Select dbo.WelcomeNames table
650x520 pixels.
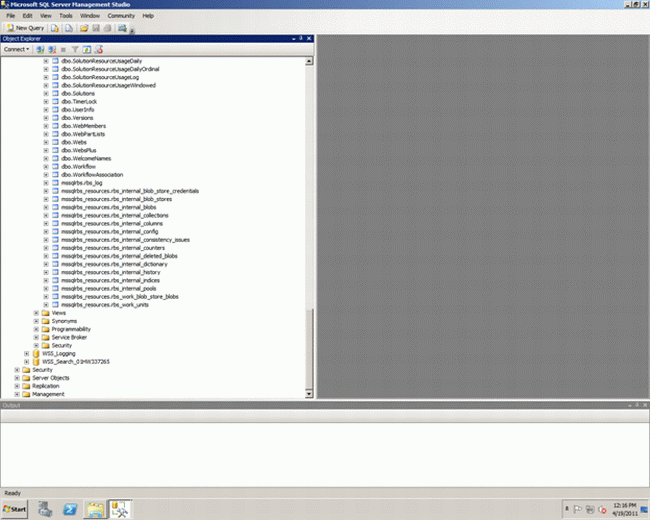(x=86, y=158)
